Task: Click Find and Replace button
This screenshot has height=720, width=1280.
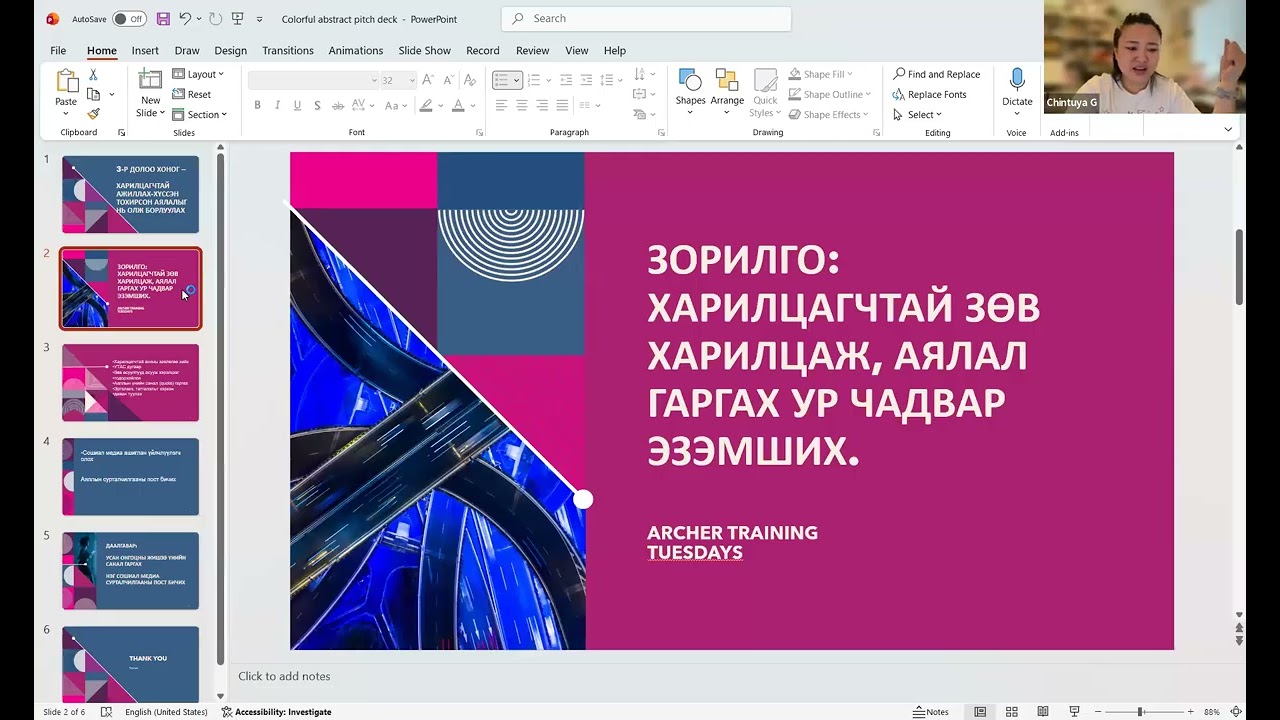Action: click(x=936, y=74)
